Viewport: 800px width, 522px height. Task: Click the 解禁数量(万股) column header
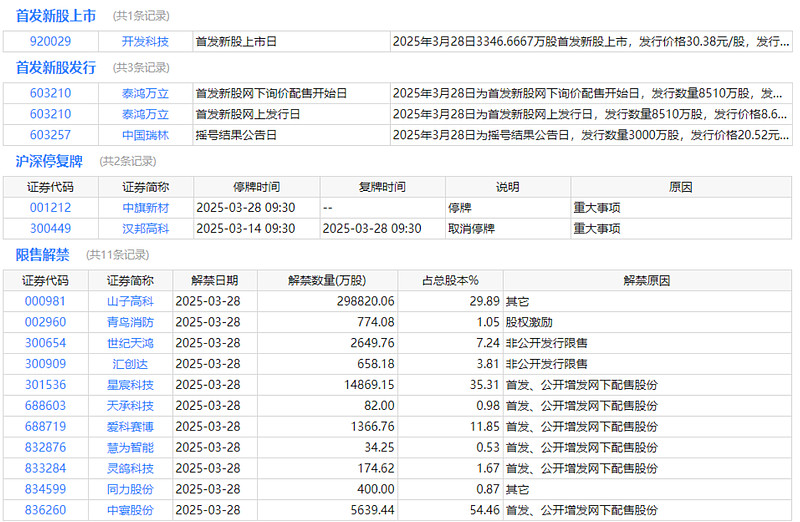coord(327,281)
